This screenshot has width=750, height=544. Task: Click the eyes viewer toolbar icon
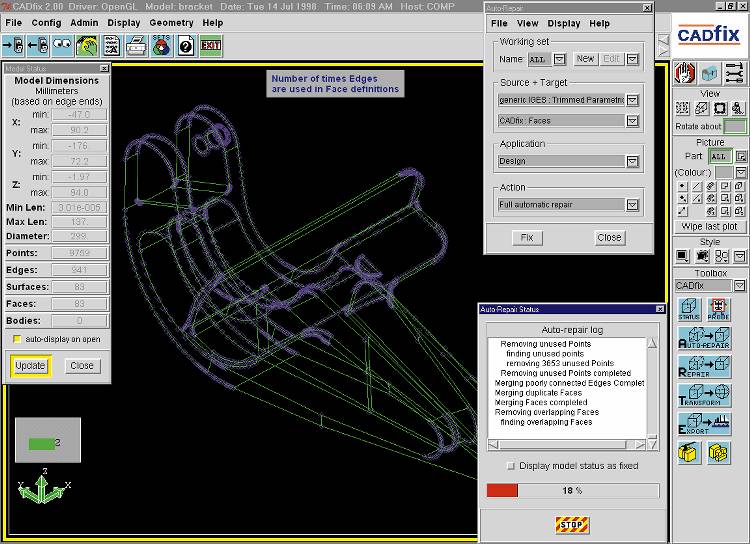click(63, 46)
